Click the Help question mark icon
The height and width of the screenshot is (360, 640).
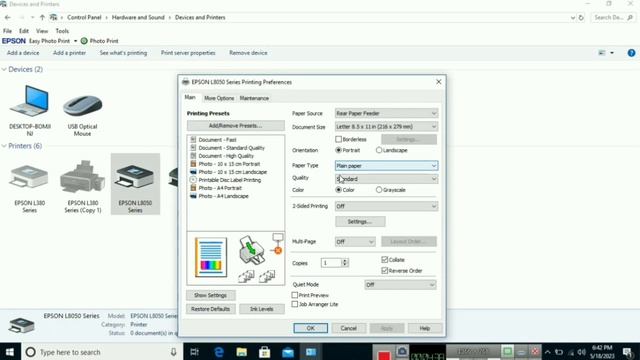631,53
